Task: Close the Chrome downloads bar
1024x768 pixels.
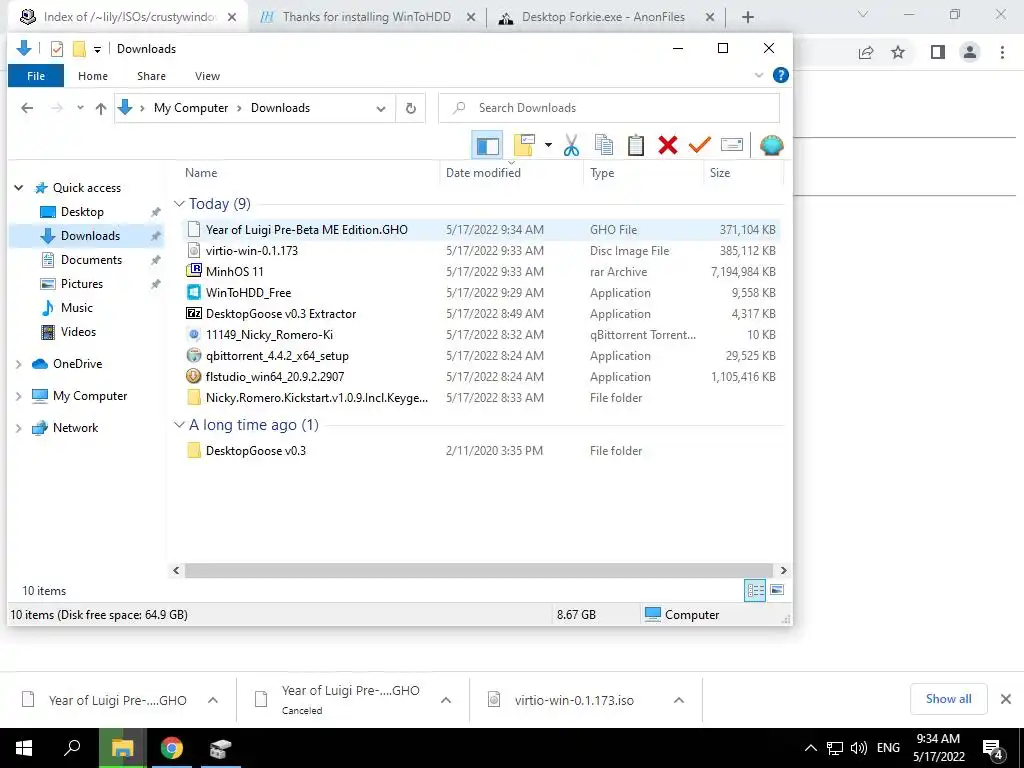Action: (x=1006, y=699)
